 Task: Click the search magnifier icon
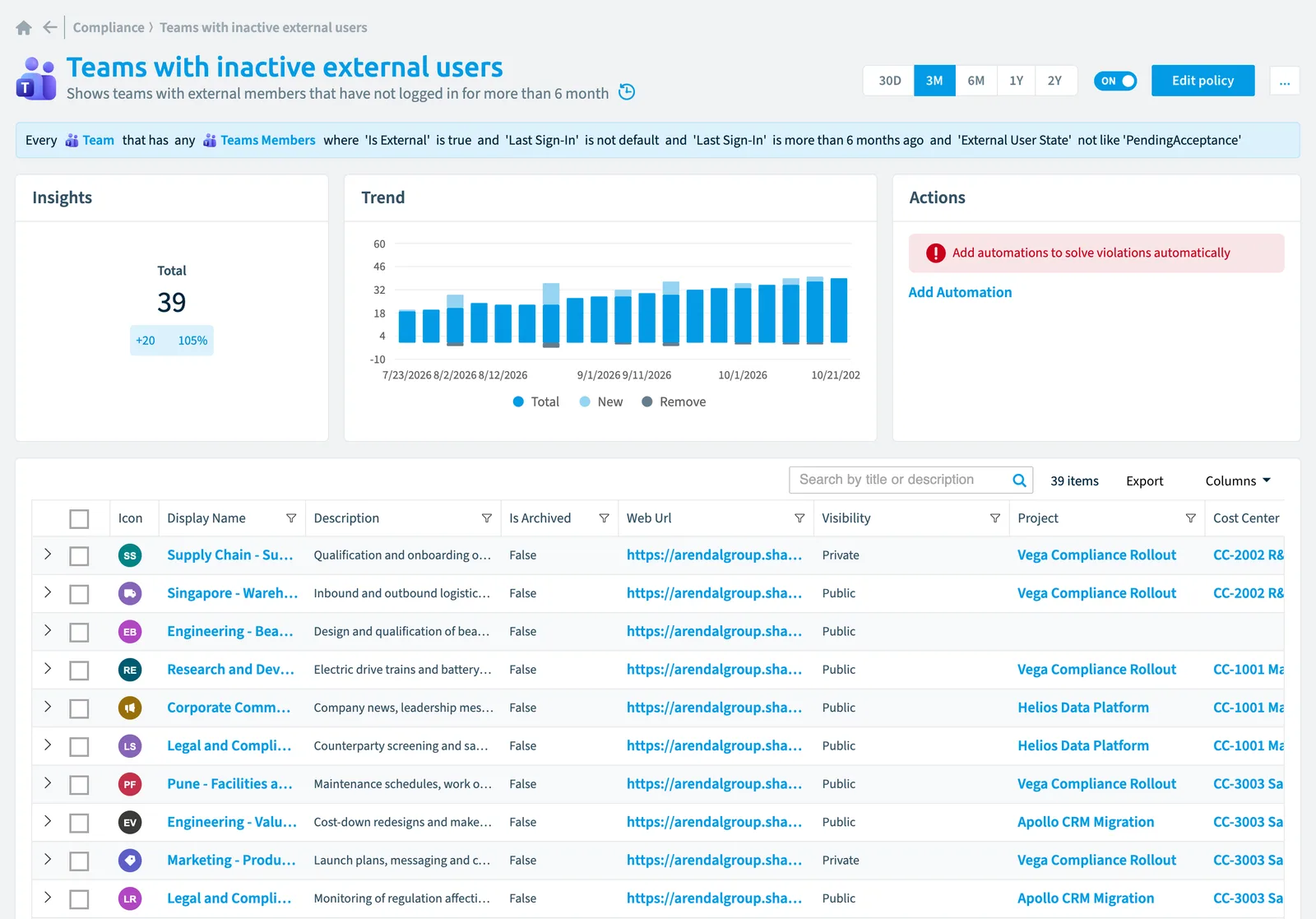click(1019, 480)
